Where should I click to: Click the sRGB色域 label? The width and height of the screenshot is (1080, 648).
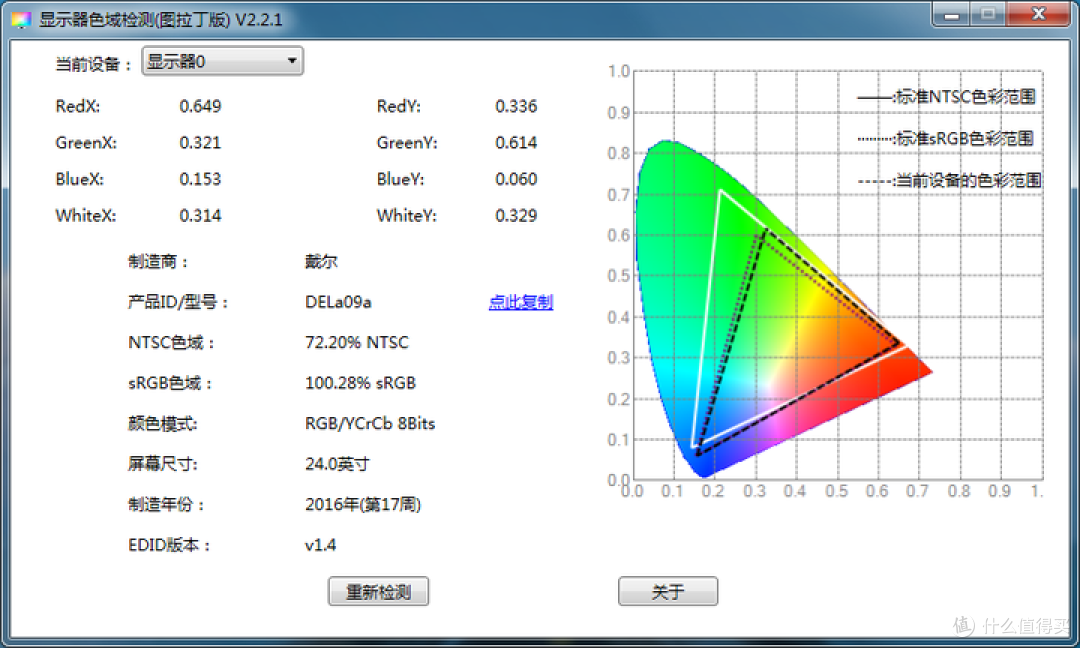pos(169,383)
